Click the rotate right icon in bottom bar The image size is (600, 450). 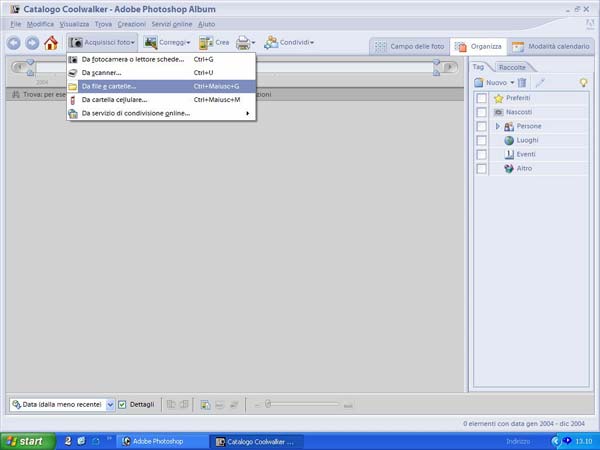pos(184,404)
